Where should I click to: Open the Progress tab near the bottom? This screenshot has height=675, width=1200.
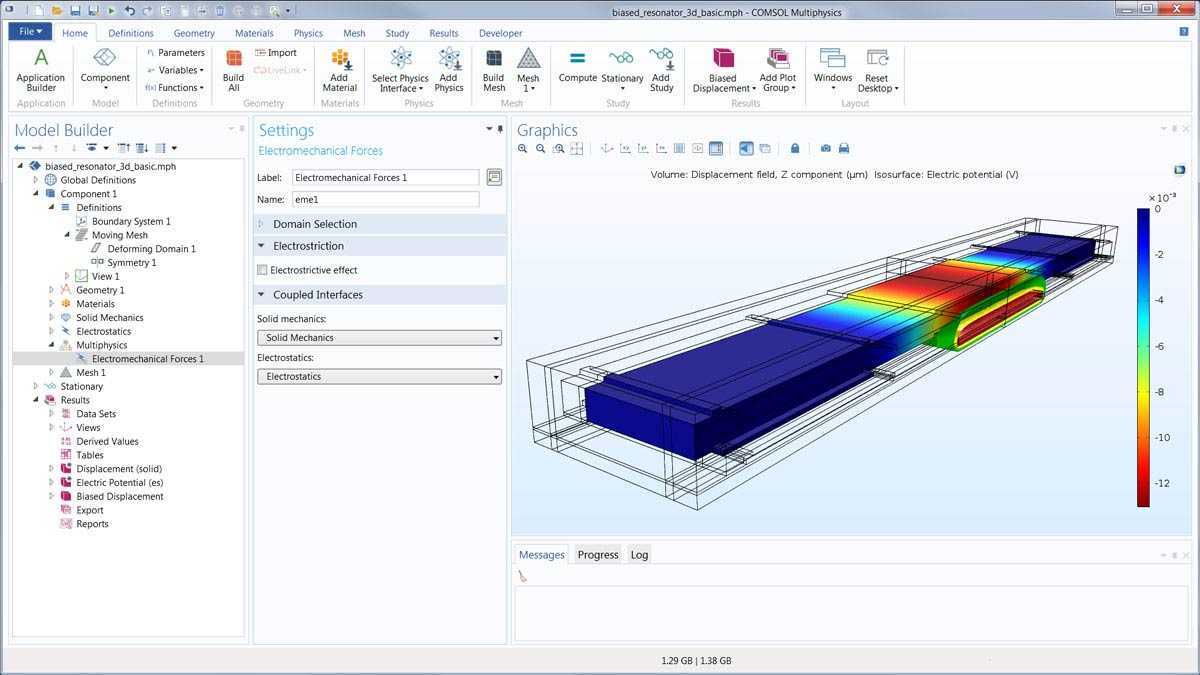(x=597, y=554)
